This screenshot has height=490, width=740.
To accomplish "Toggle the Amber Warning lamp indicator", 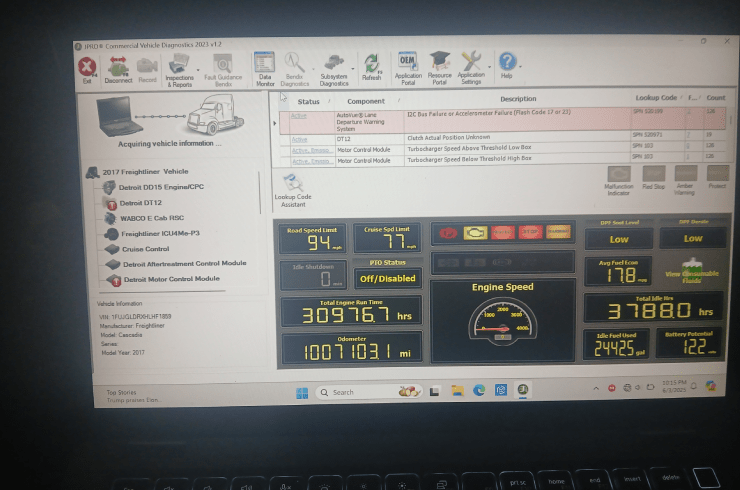I will 685,177.
